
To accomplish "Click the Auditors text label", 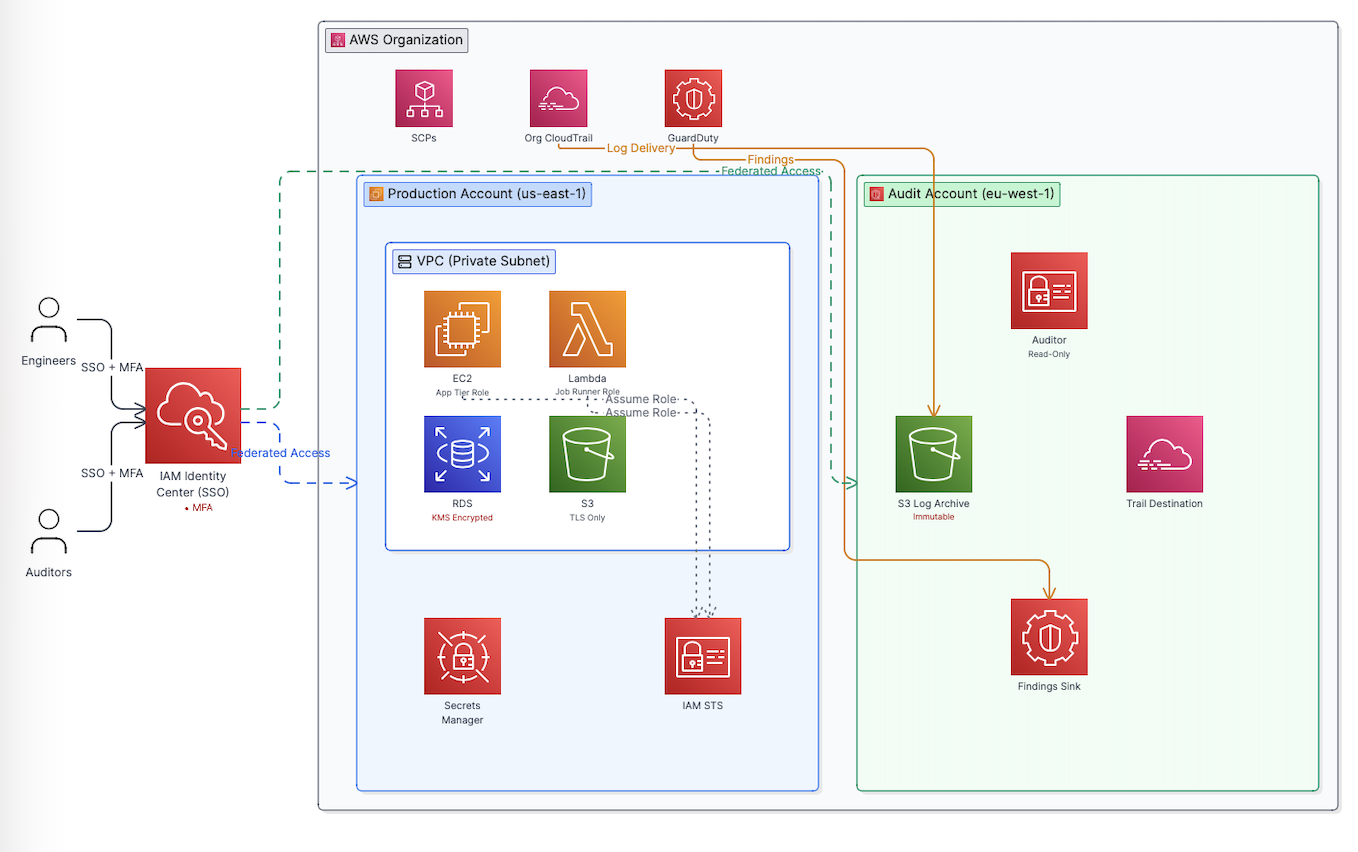I will [x=49, y=573].
